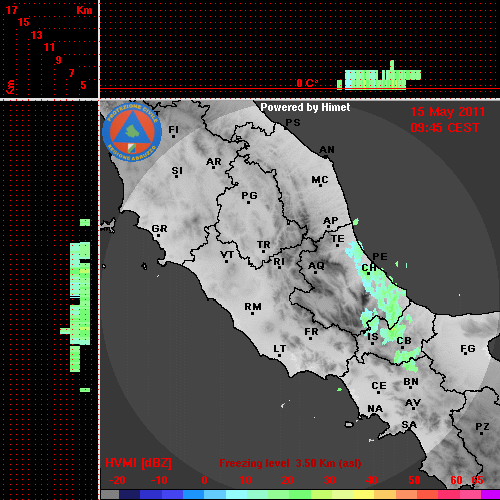Click the 30 value on dBZ scale
This screenshot has height=500, width=500.
[x=329, y=480]
